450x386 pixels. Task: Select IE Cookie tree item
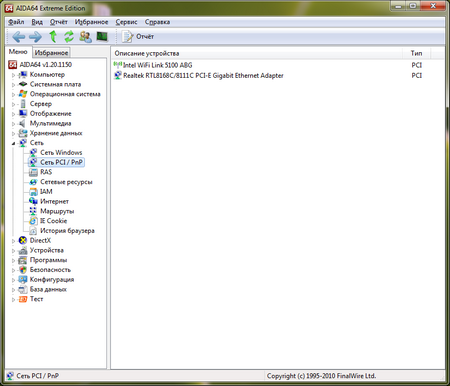[53, 221]
